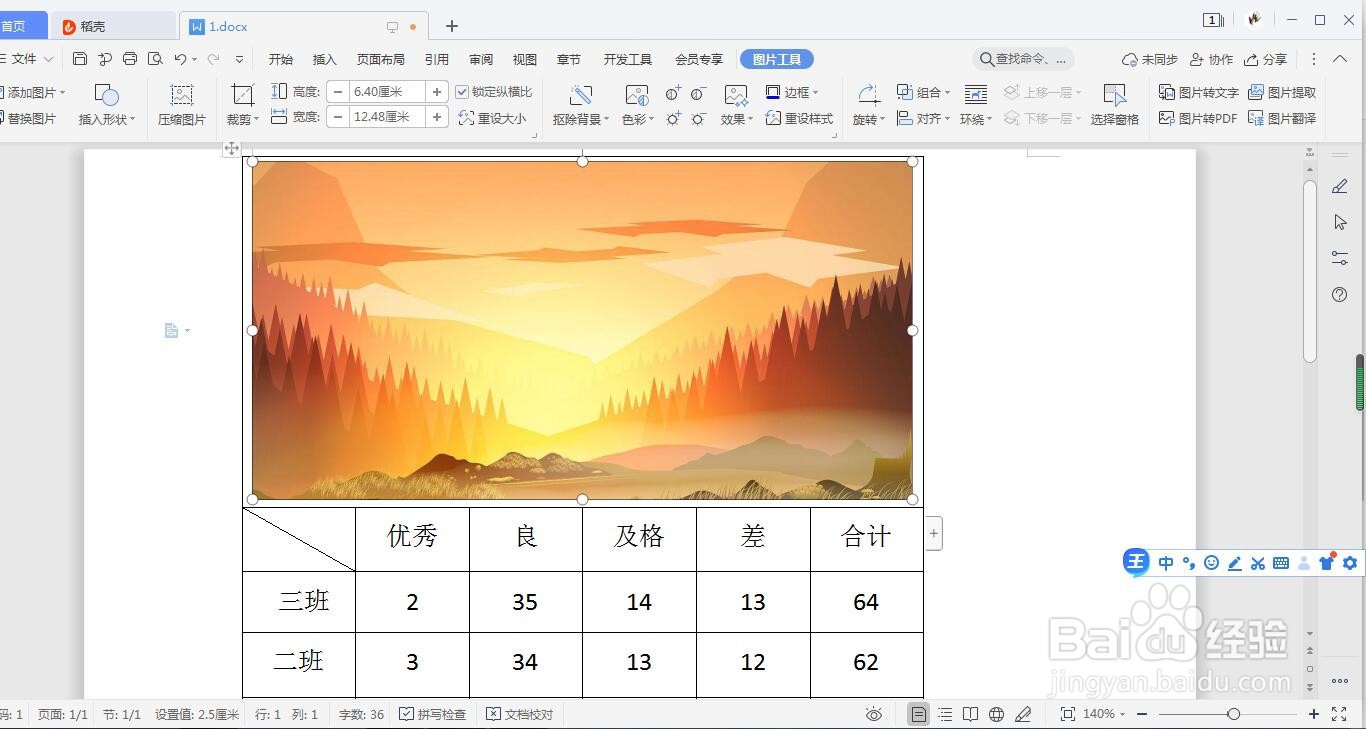Click the help question mark in right sidebar
This screenshot has height=729, width=1366.
click(x=1340, y=294)
